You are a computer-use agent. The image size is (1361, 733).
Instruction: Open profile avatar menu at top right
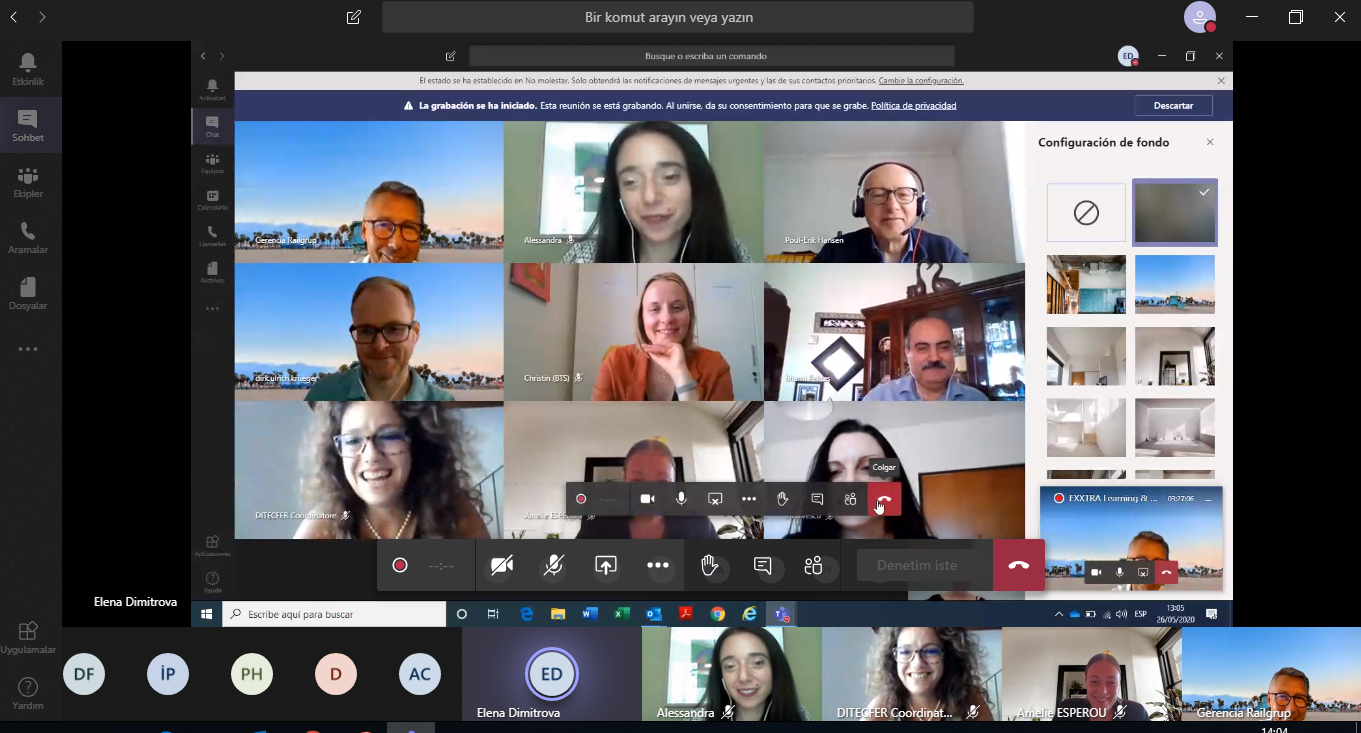coord(1200,17)
